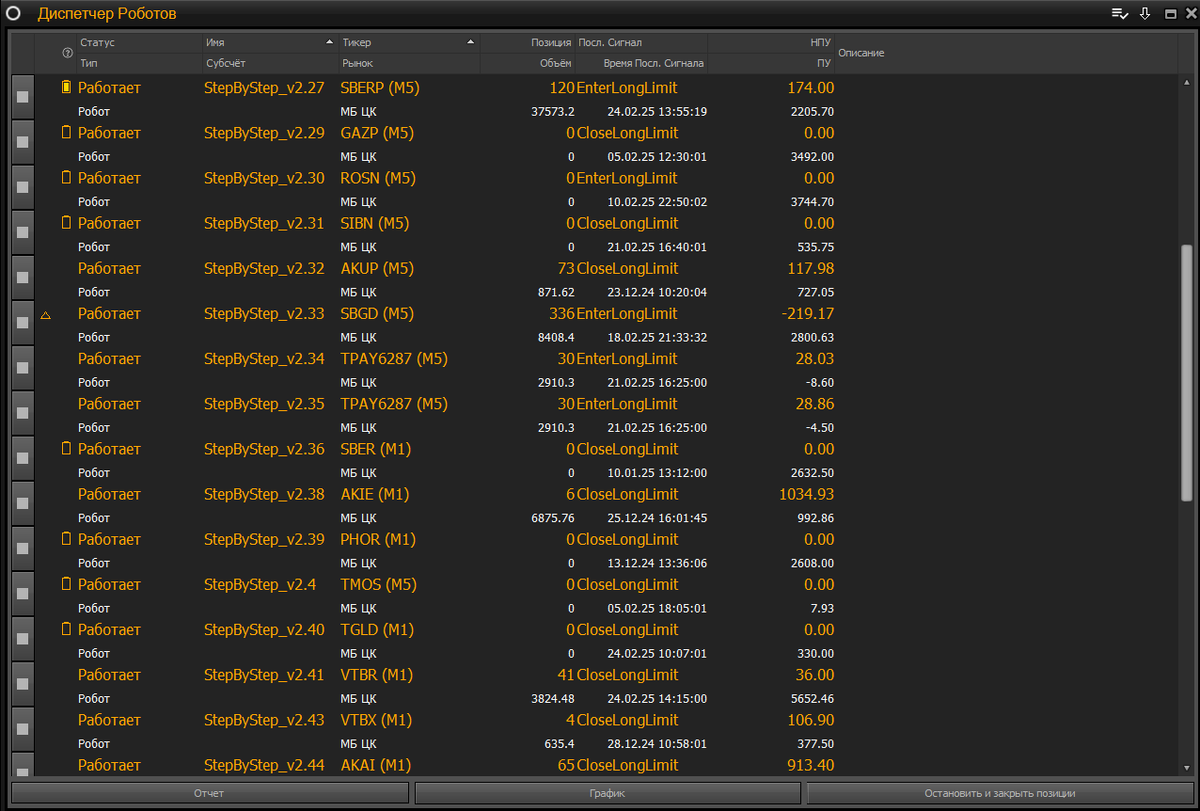The height and width of the screenshot is (811, 1200).
Task: Open the График chart button
Action: pos(608,793)
